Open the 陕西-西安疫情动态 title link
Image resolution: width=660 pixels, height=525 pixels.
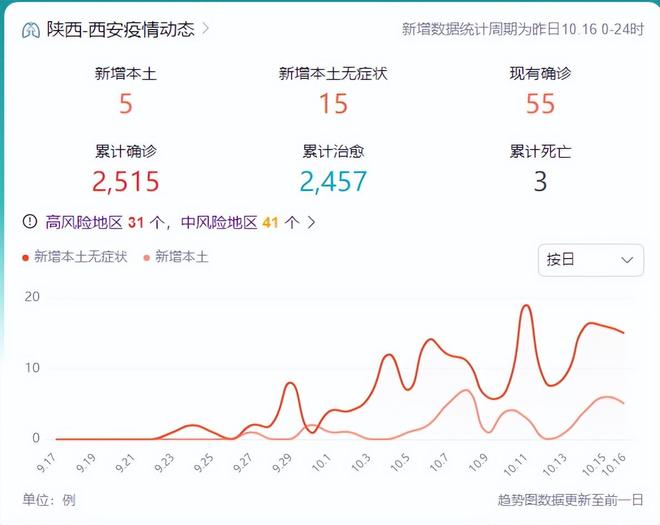(119, 29)
